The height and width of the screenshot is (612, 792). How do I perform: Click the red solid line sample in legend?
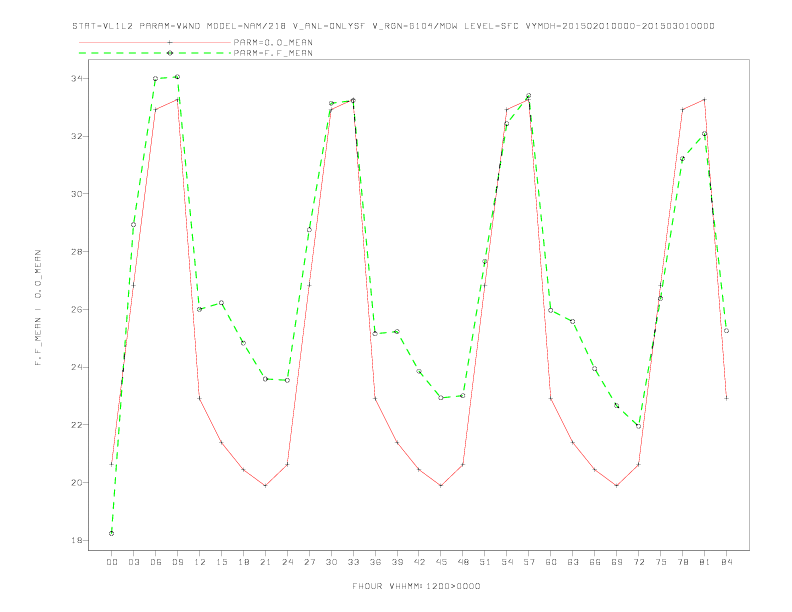click(155, 42)
